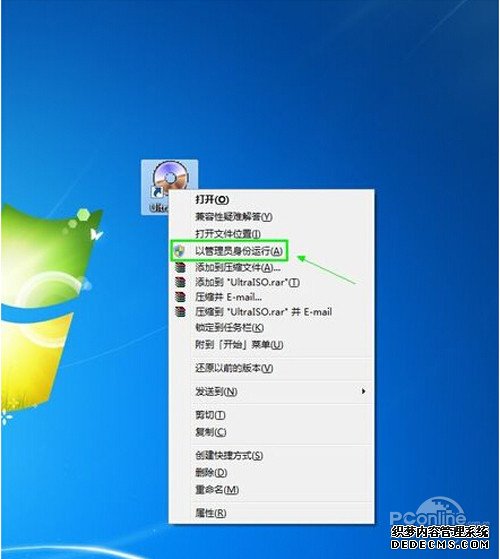Click WinRAR icon next to 压缩并 E-mail
500x559 pixels.
180,297
